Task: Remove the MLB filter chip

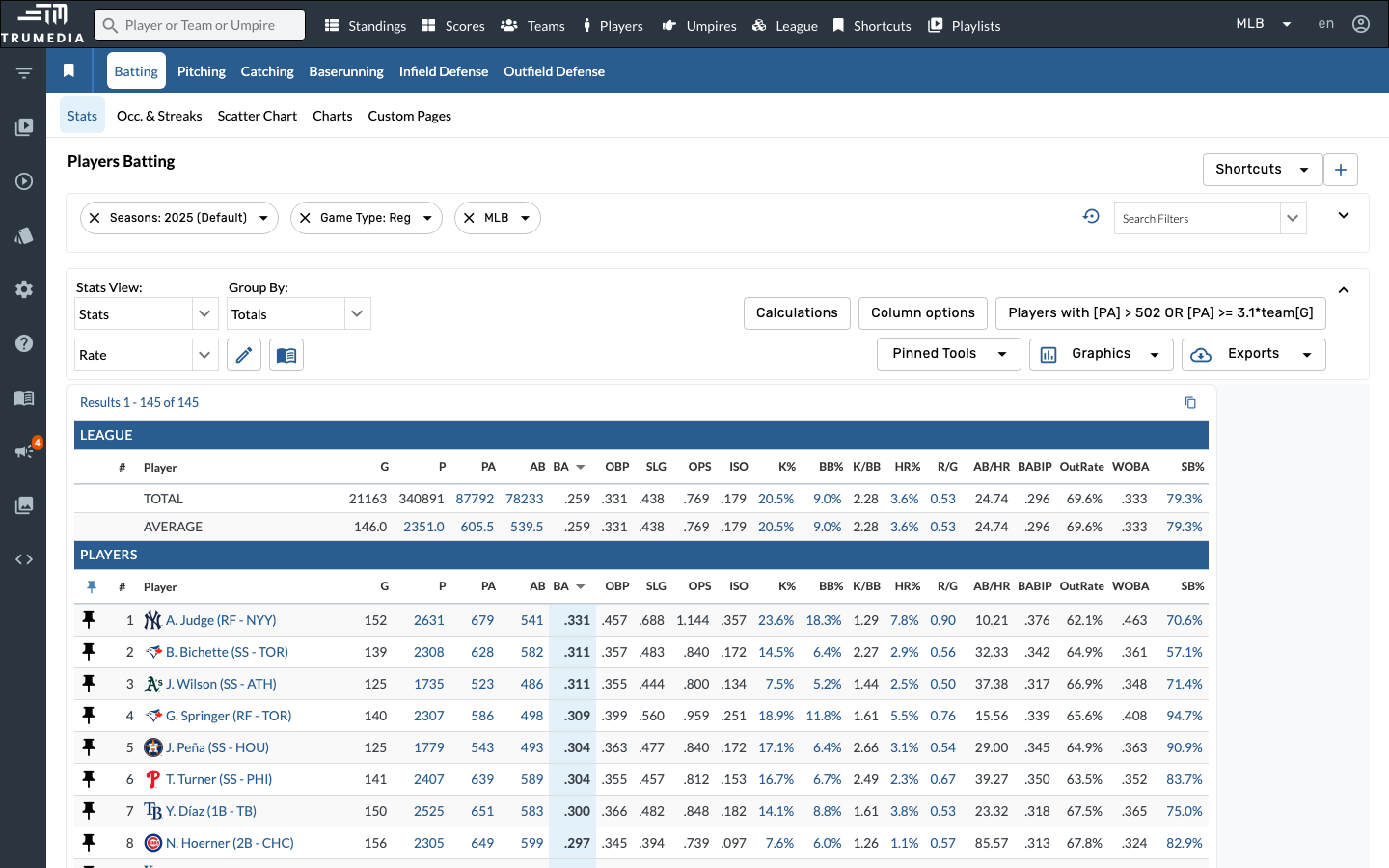Action: (x=469, y=218)
